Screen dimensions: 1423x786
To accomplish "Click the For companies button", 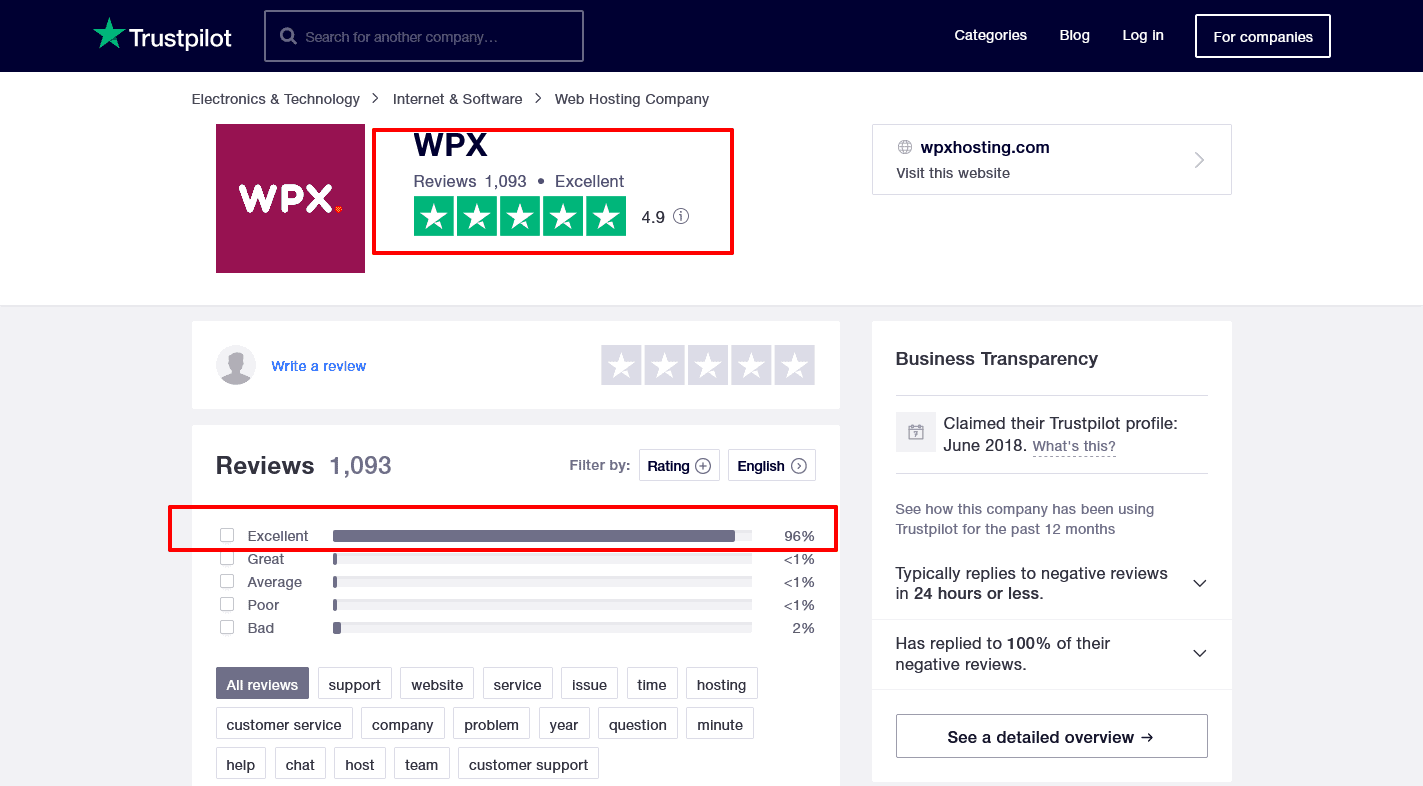I will pos(1263,36).
